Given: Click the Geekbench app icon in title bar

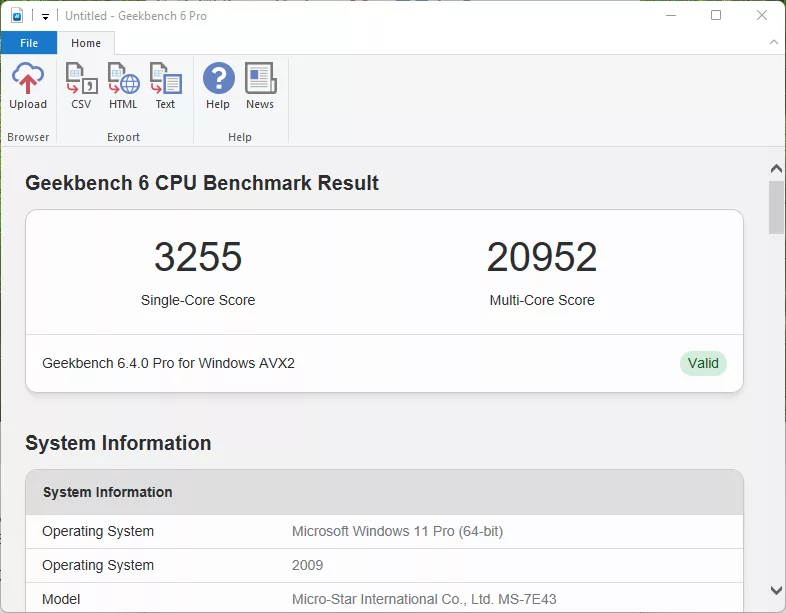Looking at the screenshot, I should pos(17,16).
